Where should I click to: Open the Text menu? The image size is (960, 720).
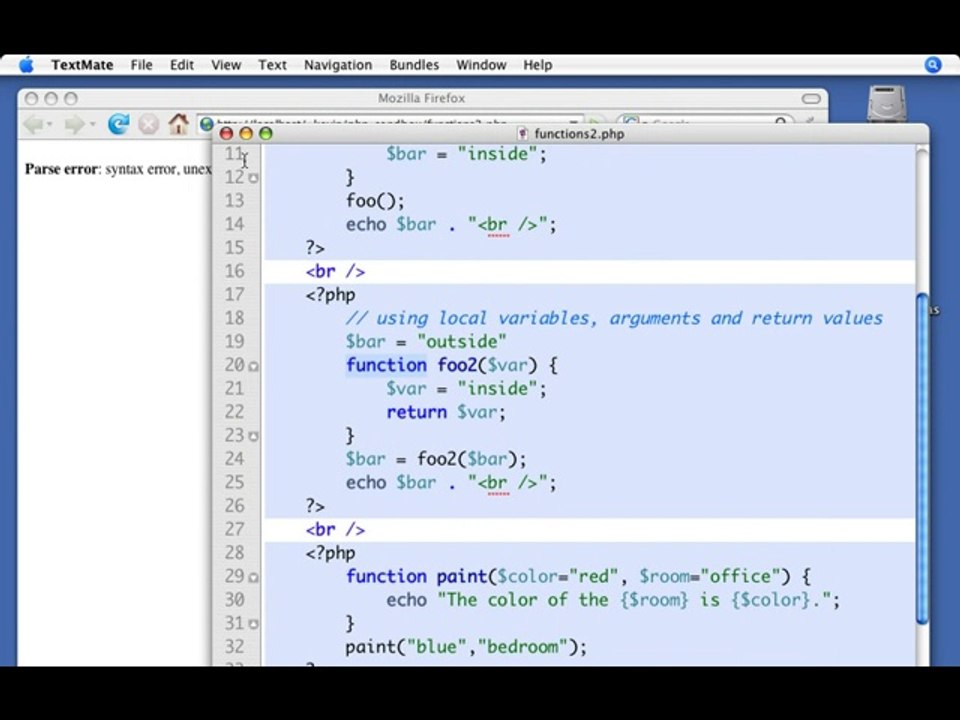pos(272,65)
